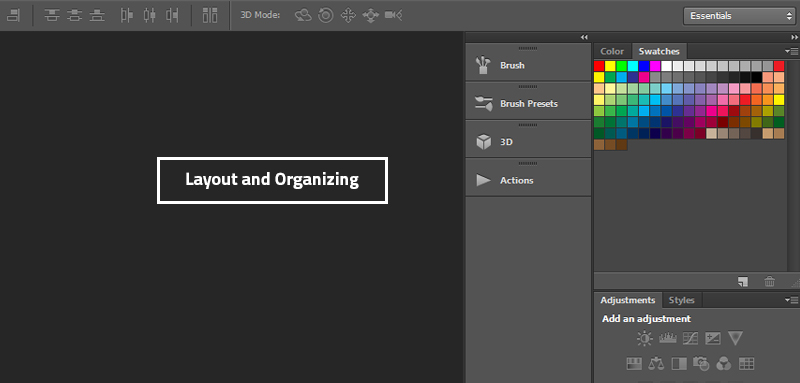Image resolution: width=800 pixels, height=383 pixels.
Task: Open the Swatches panel flyout menu
Action: (x=791, y=51)
